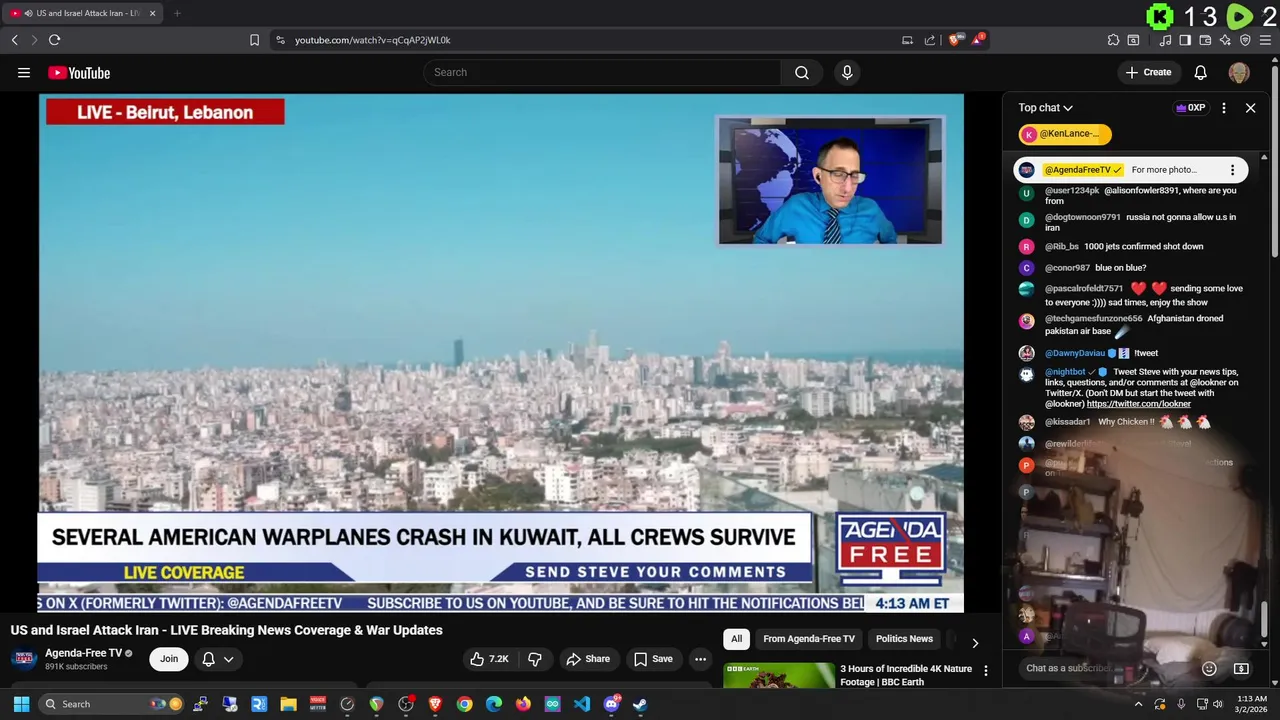1280x720 pixels.
Task: Open the browser share icon
Action: [930, 40]
